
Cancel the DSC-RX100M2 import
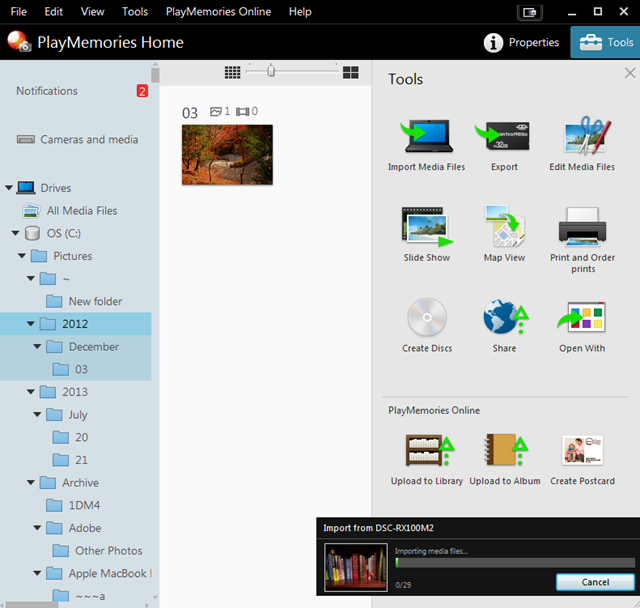coord(595,582)
